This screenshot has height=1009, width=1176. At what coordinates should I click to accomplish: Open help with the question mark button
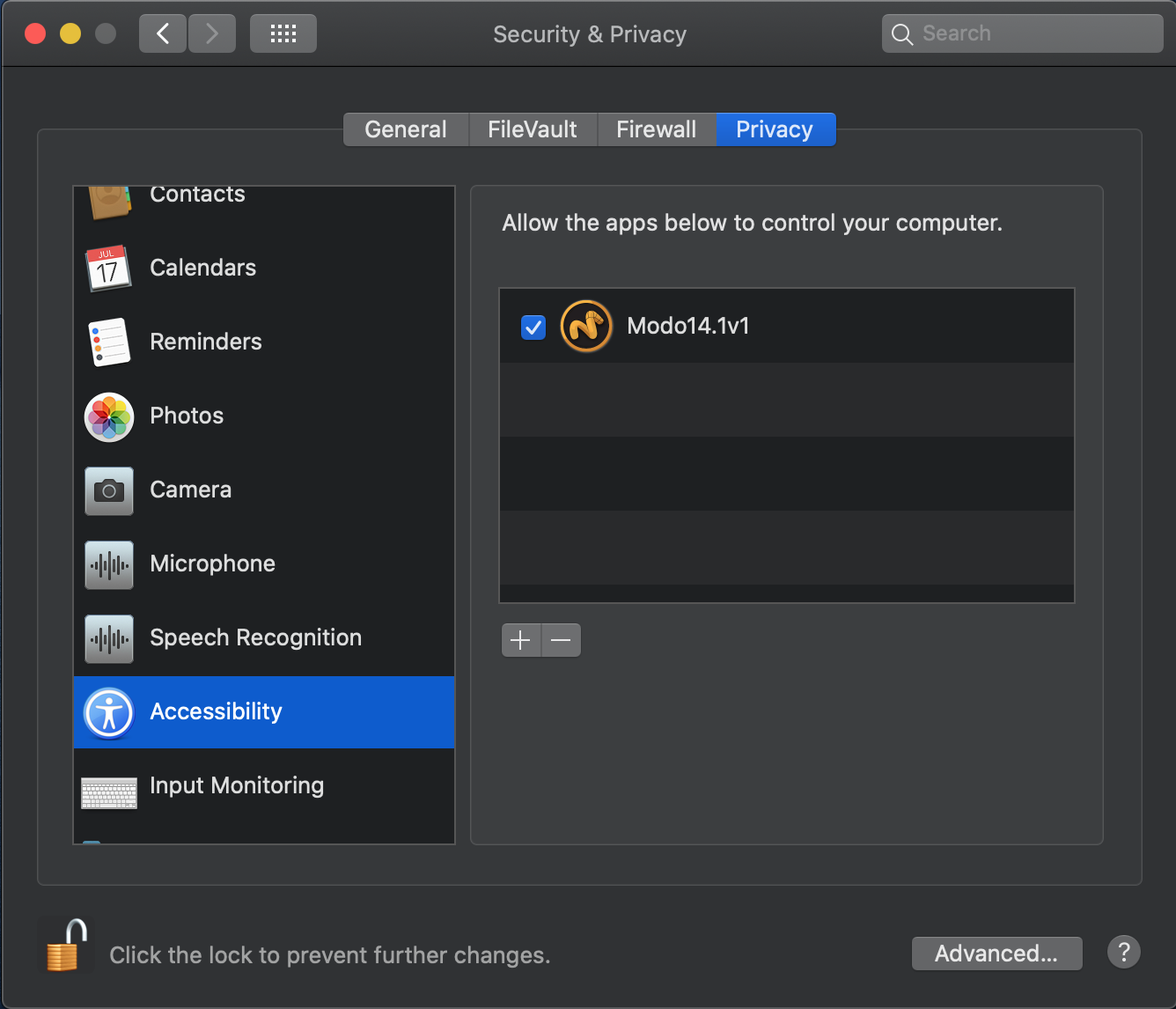[1124, 952]
